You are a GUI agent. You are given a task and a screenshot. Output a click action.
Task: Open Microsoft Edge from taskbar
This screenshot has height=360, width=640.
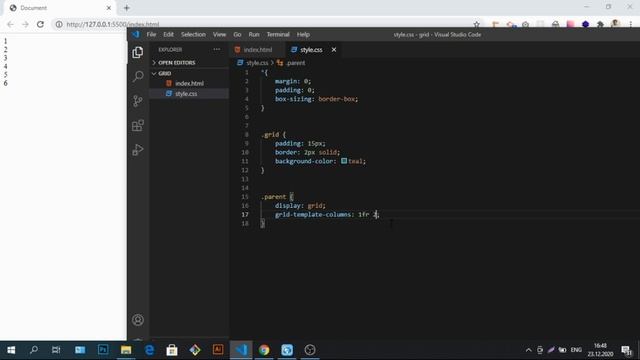click(149, 350)
